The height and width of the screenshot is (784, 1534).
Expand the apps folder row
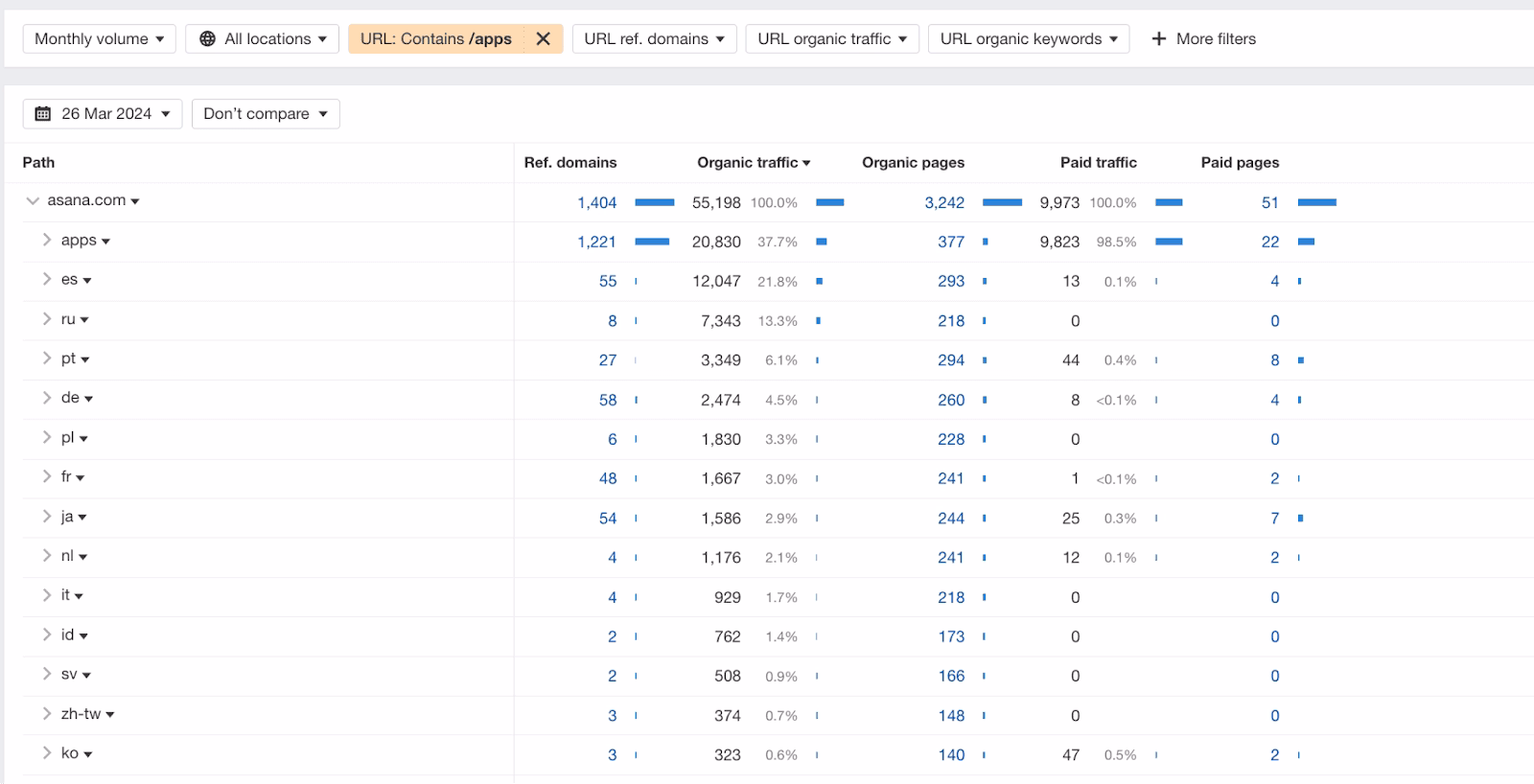46,241
